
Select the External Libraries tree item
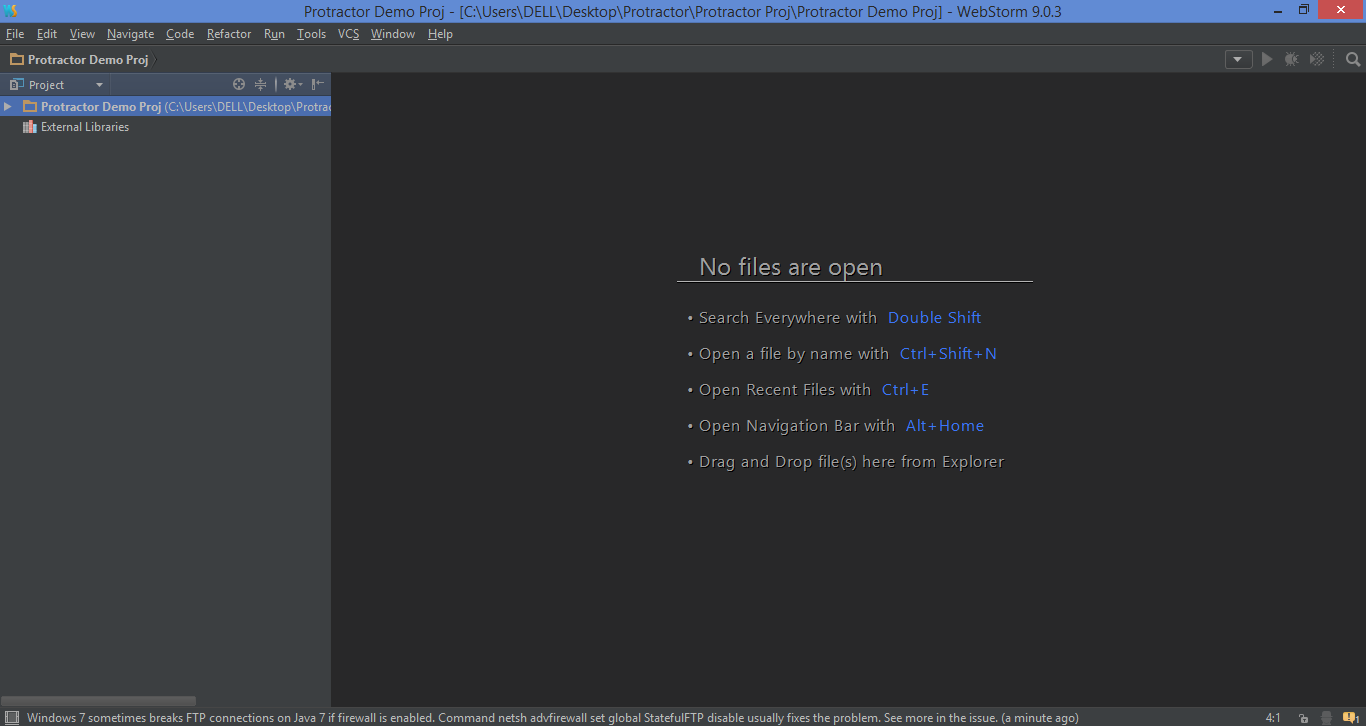pyautogui.click(x=84, y=126)
